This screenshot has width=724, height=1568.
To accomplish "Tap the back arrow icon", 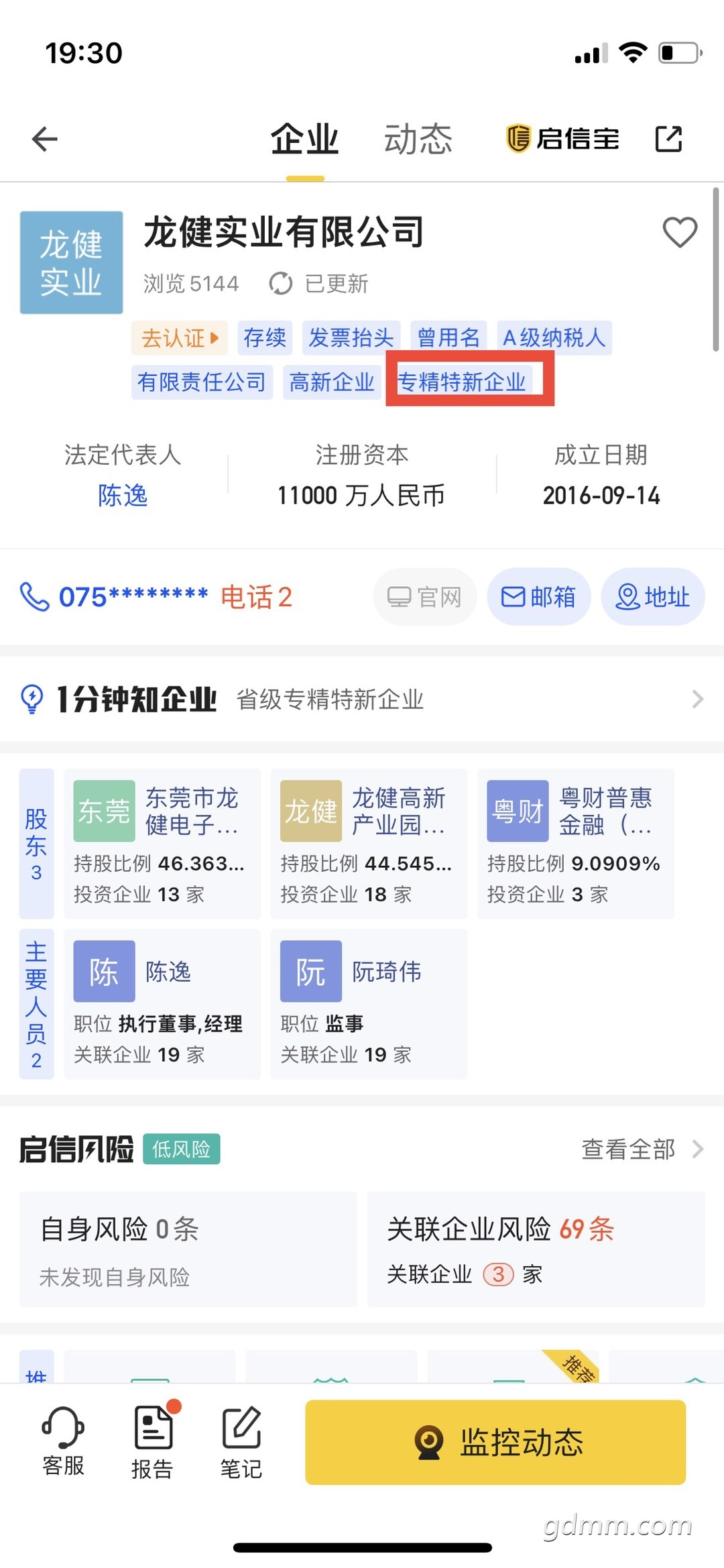I will click(x=45, y=139).
